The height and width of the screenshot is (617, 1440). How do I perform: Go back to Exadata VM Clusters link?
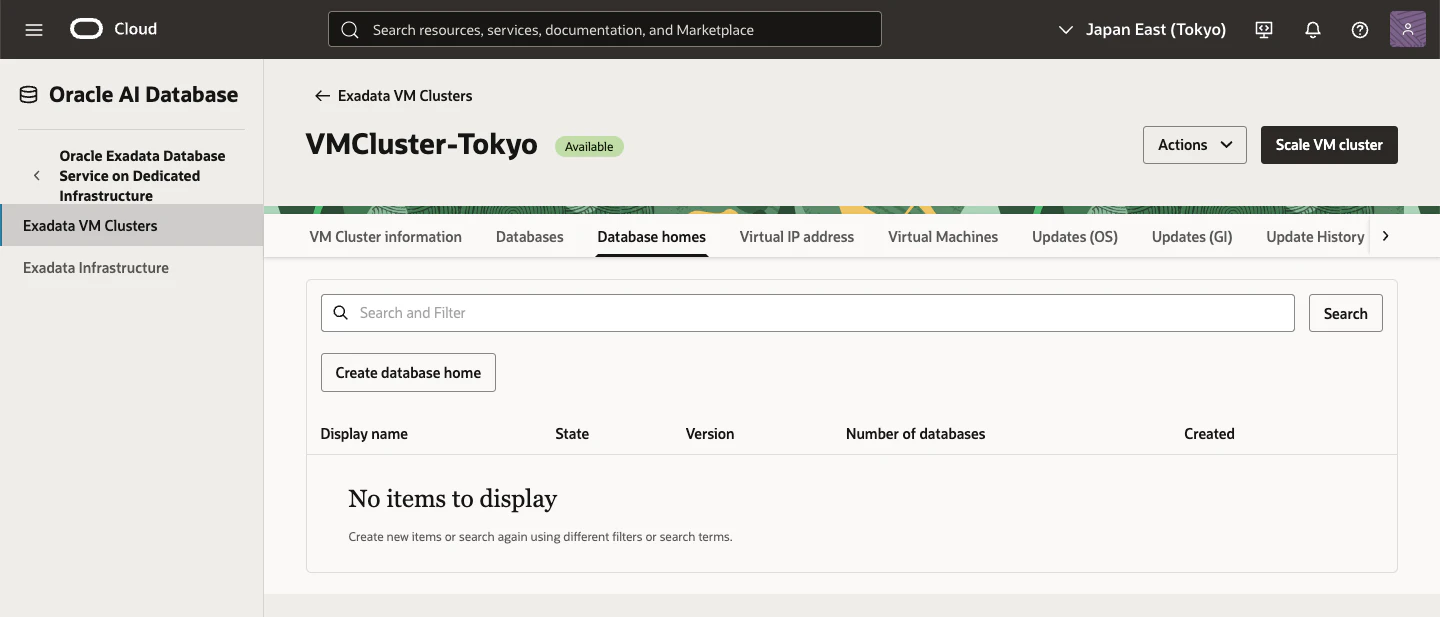tap(405, 96)
